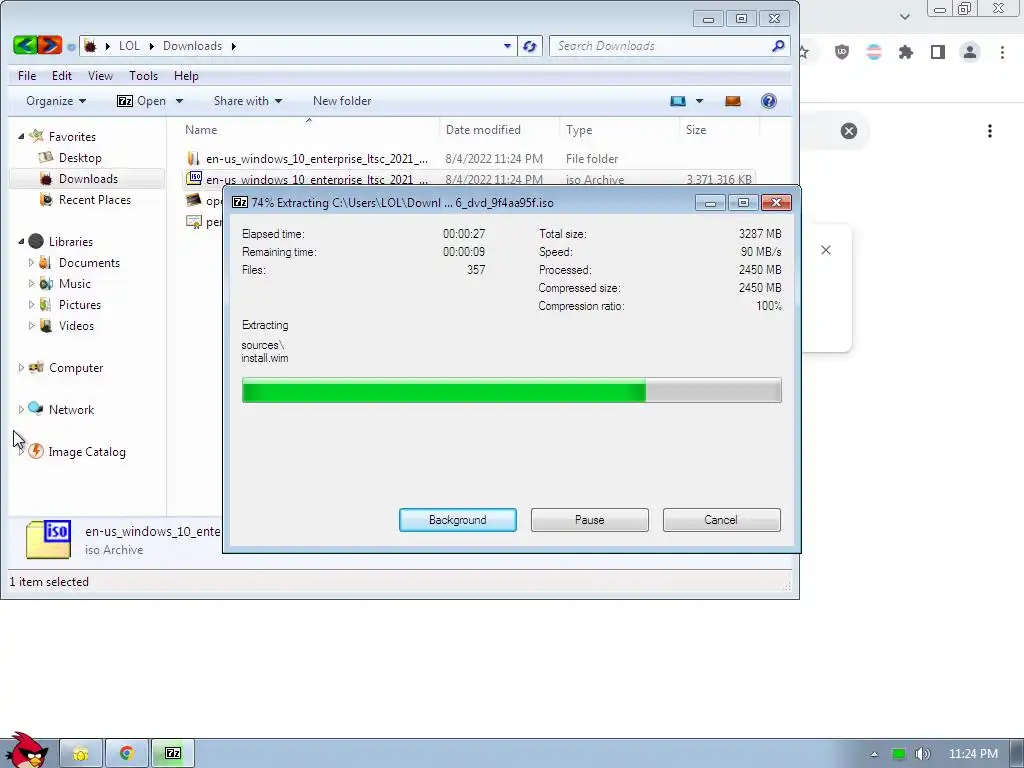Expand the Documents library
This screenshot has height=768, width=1024.
point(31,263)
